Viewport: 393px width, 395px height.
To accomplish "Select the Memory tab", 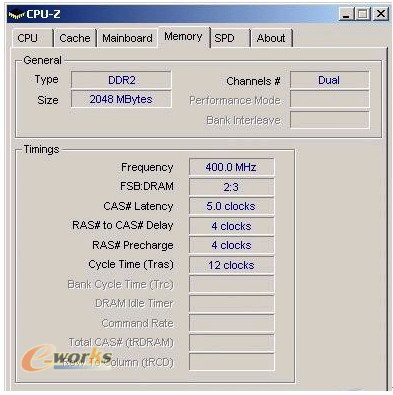I will point(183,37).
